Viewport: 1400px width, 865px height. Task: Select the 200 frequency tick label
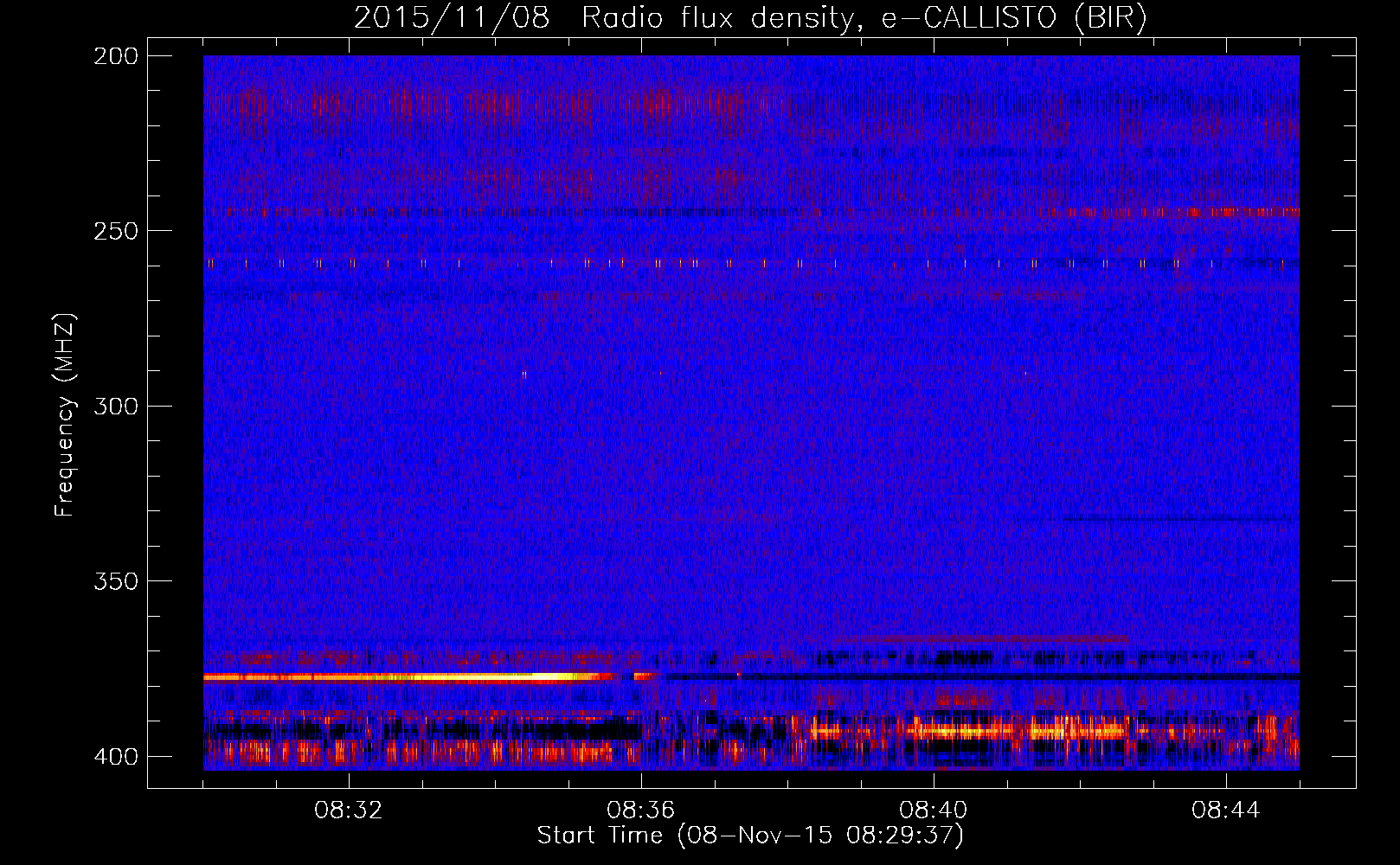[x=115, y=56]
